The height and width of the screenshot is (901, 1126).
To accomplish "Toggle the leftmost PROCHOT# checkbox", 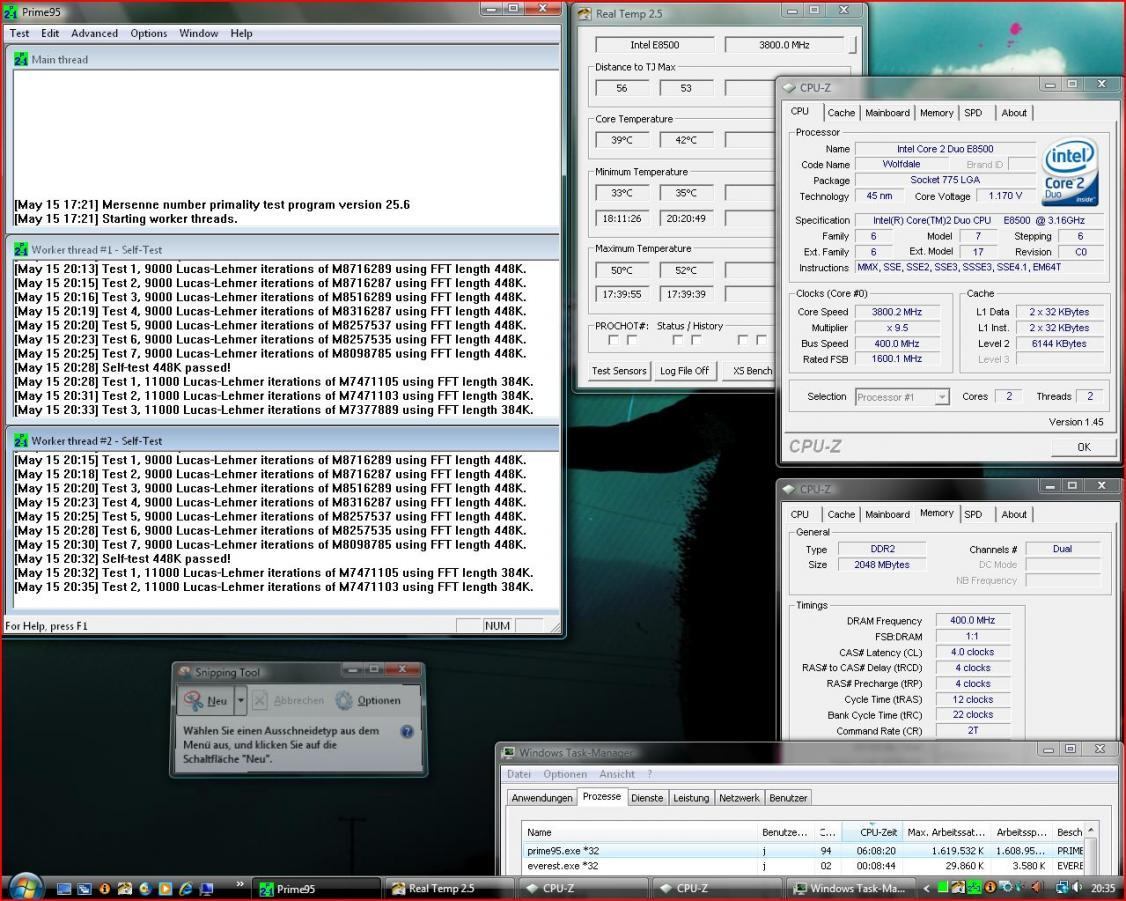I will point(613,340).
